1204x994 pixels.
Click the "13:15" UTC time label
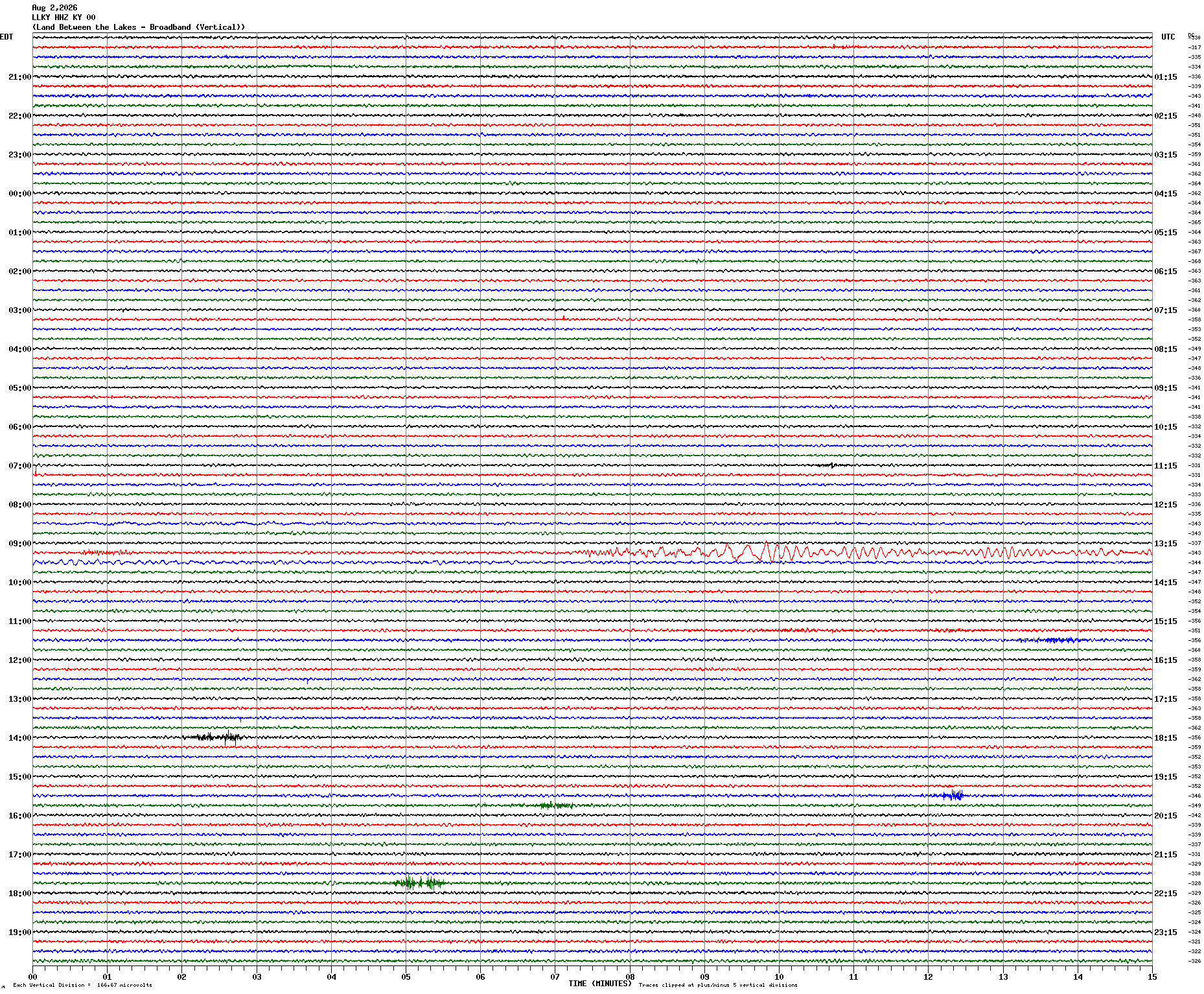tap(1166, 544)
